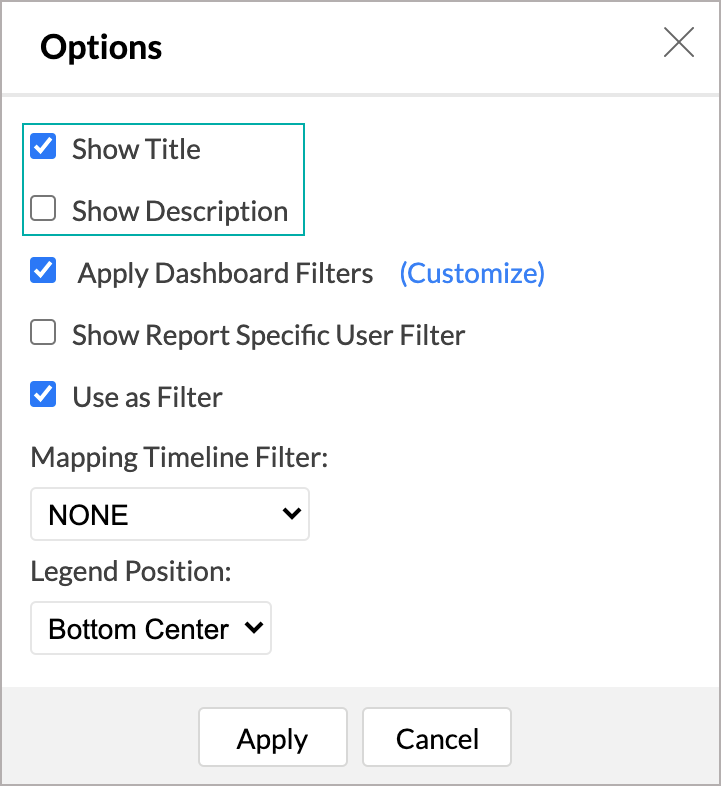Uncheck the Show Title checkbox
Screen dimensions: 721x786
43,148
